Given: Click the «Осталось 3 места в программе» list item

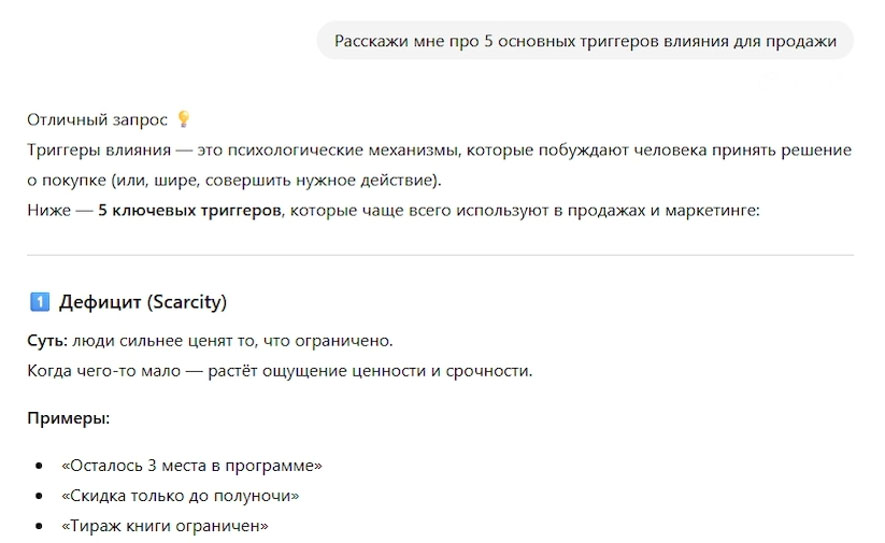Looking at the screenshot, I should click(x=191, y=466).
